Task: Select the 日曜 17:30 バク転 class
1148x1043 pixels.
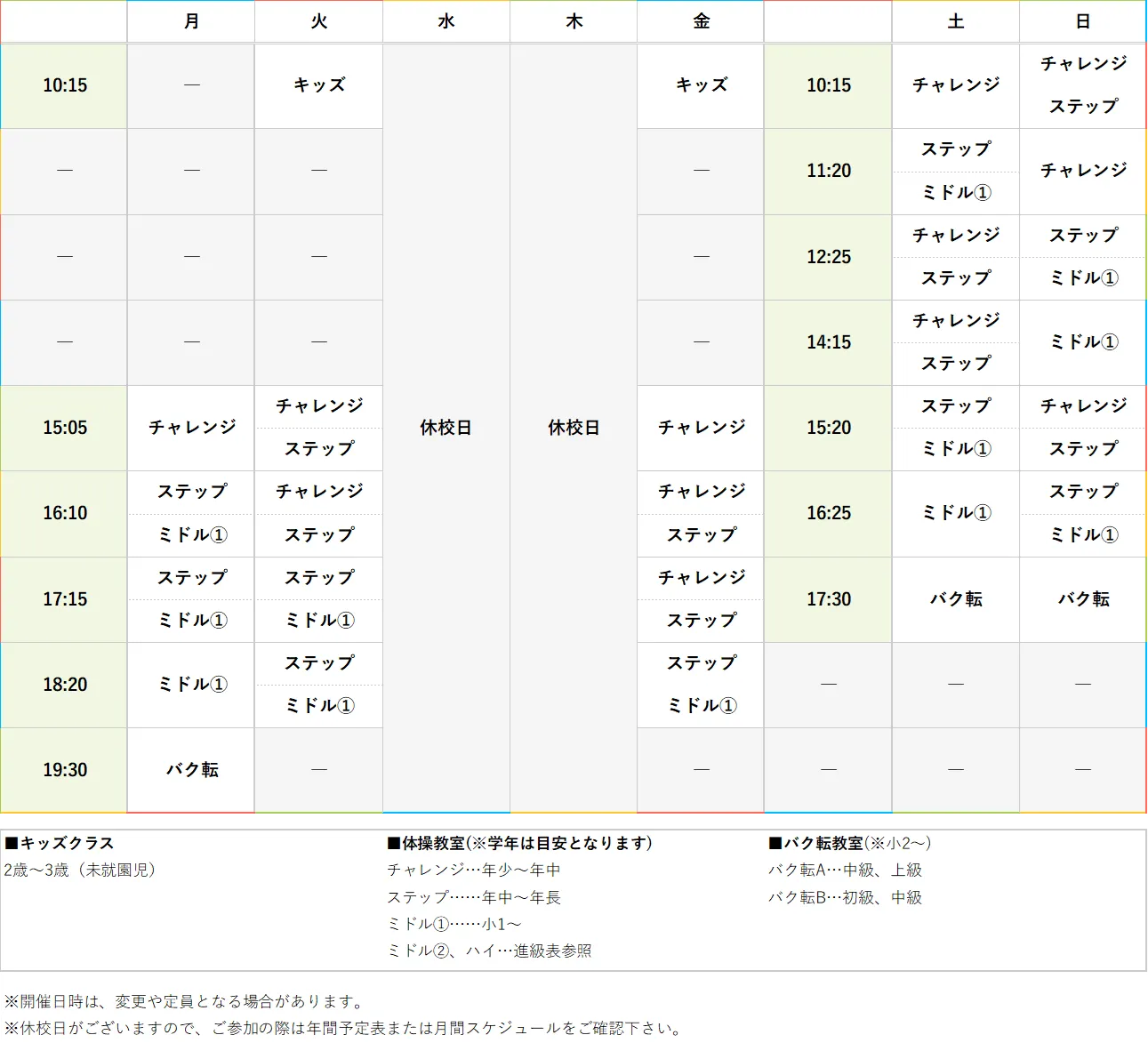Action: pos(1082,599)
